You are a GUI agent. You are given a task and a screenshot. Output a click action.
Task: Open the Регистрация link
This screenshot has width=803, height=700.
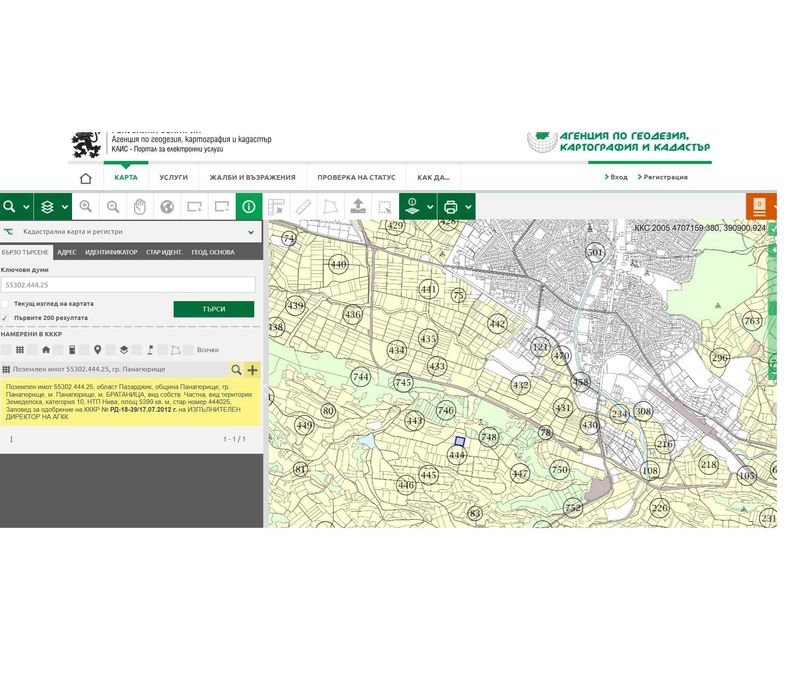(x=665, y=177)
